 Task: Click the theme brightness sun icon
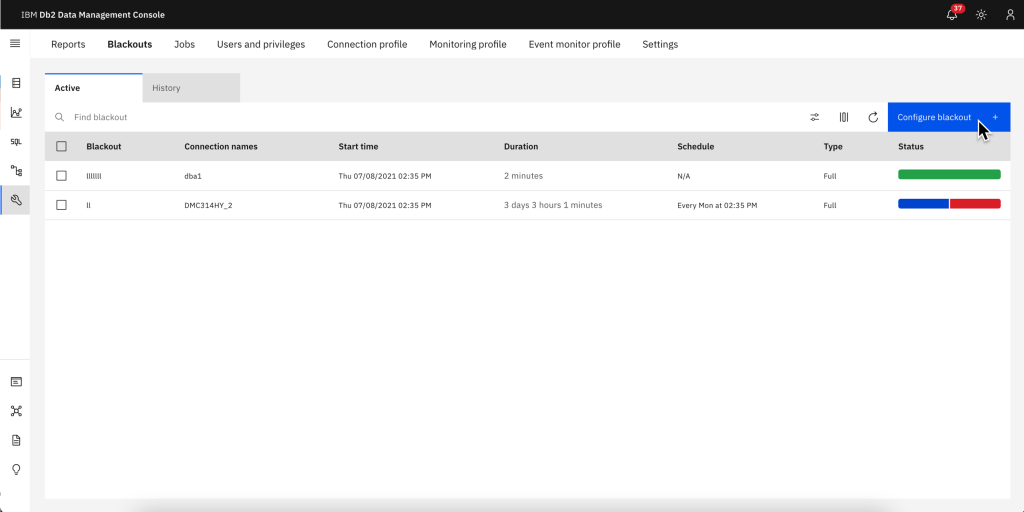pos(981,15)
